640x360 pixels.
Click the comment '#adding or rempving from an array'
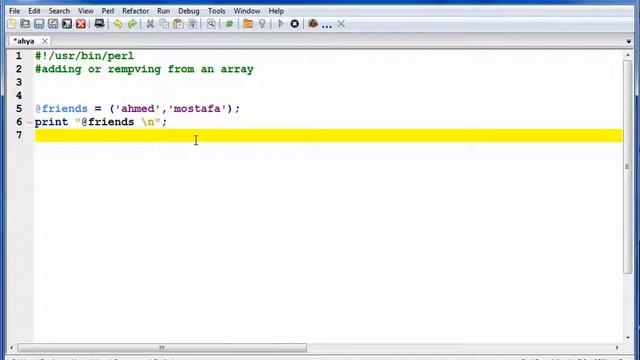point(144,69)
